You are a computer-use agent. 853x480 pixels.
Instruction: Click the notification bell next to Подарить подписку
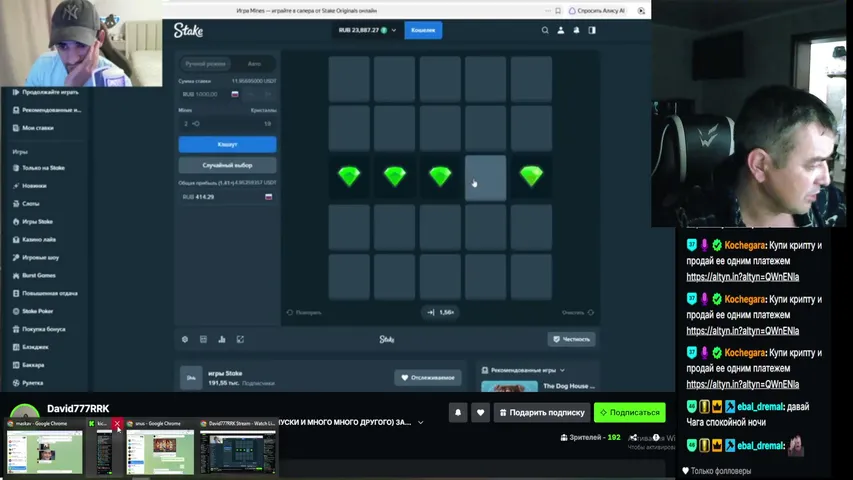coord(458,413)
